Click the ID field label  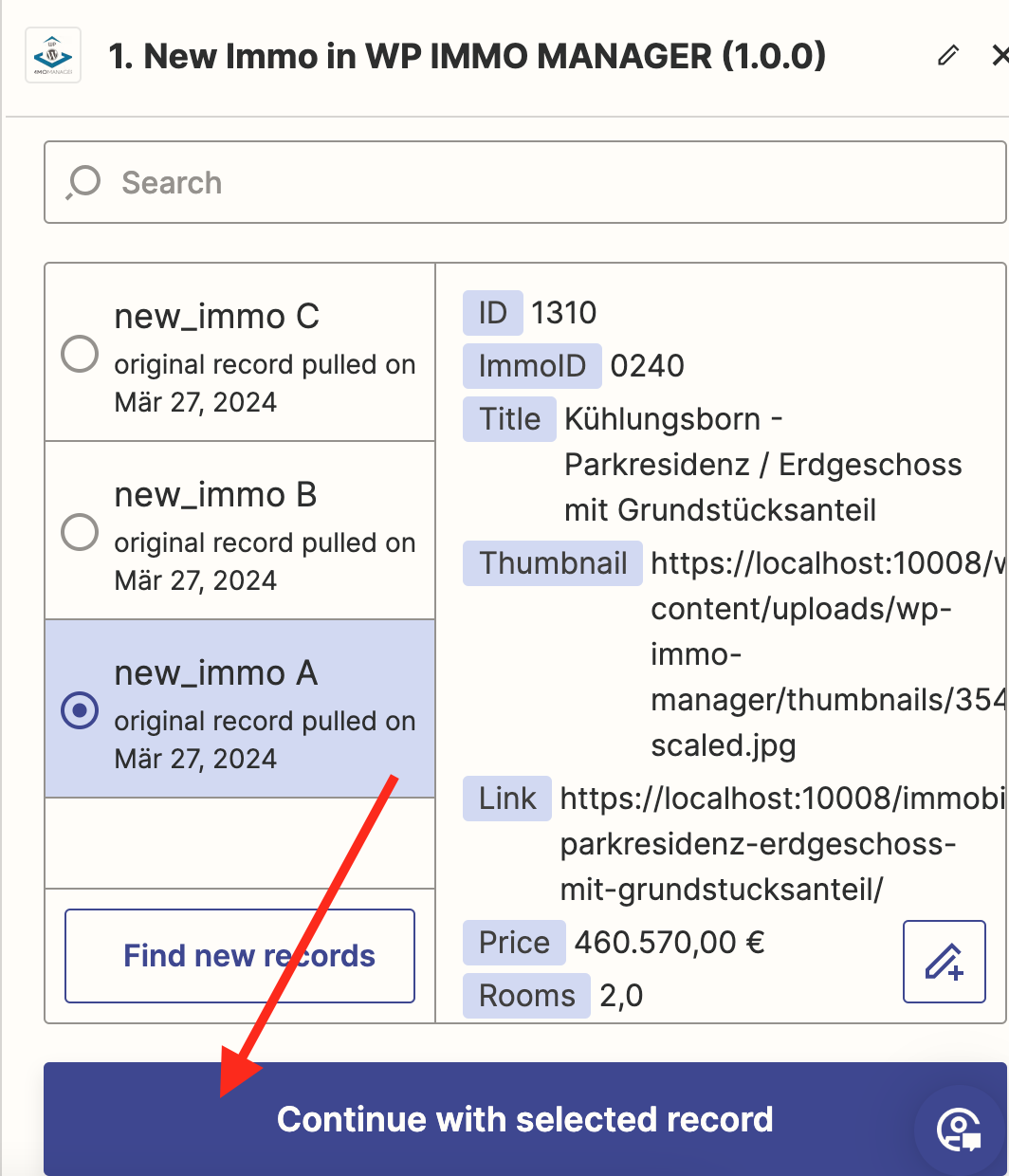tap(492, 313)
